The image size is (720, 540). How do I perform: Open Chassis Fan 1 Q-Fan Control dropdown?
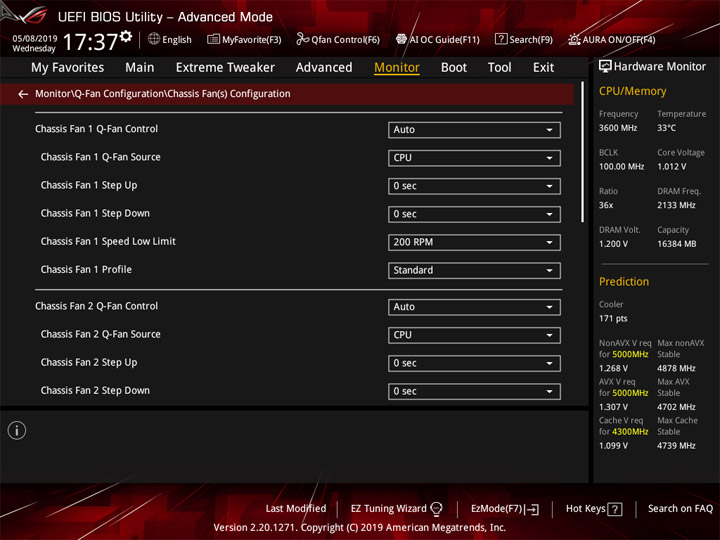click(474, 130)
